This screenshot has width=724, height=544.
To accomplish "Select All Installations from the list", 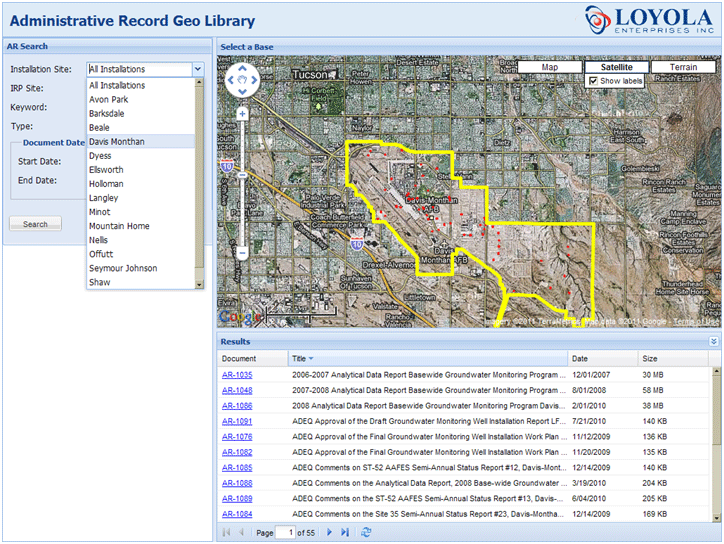I will pyautogui.click(x=141, y=85).
